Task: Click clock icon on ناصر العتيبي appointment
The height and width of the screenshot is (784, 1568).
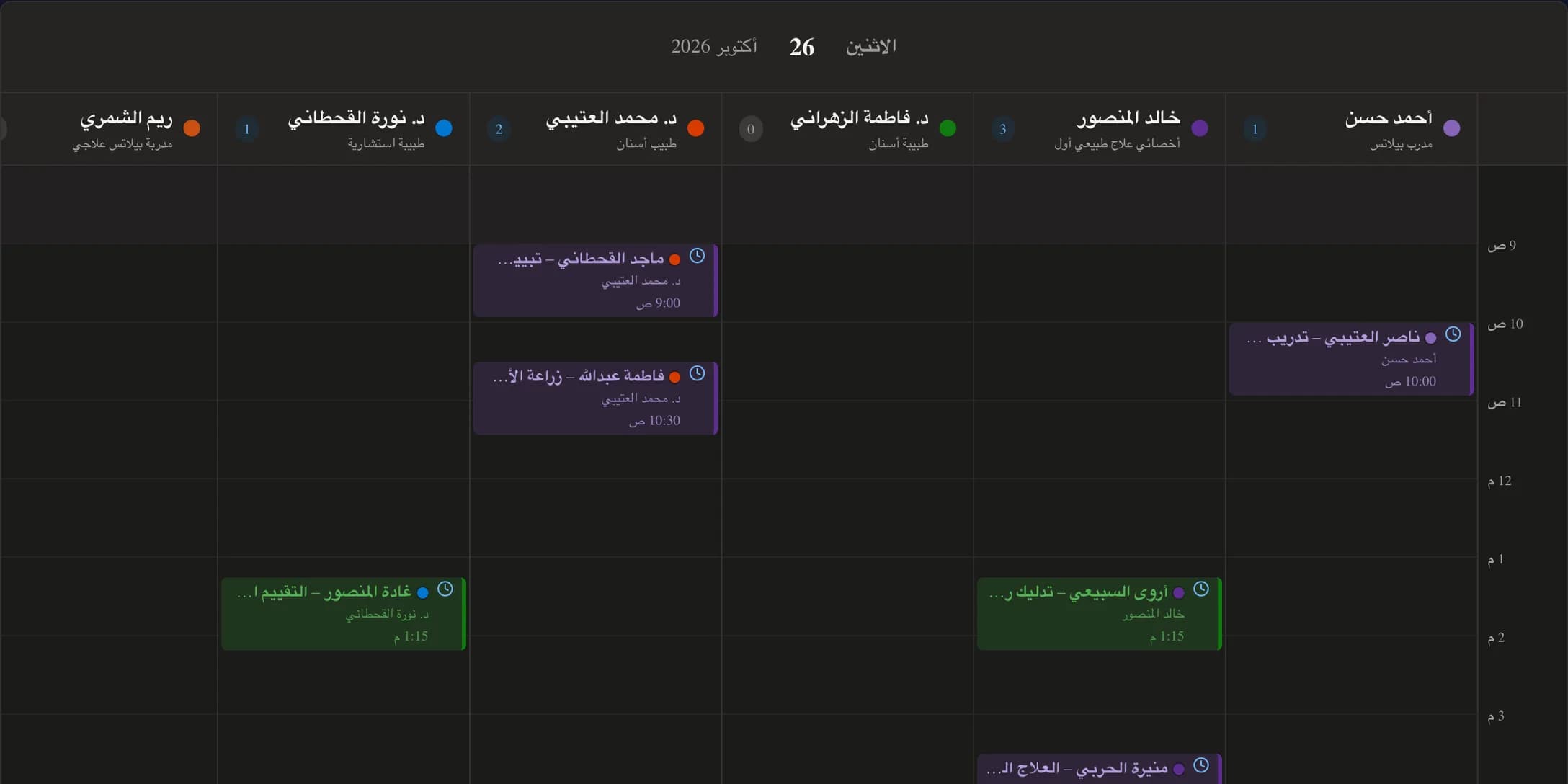Action: click(1453, 334)
